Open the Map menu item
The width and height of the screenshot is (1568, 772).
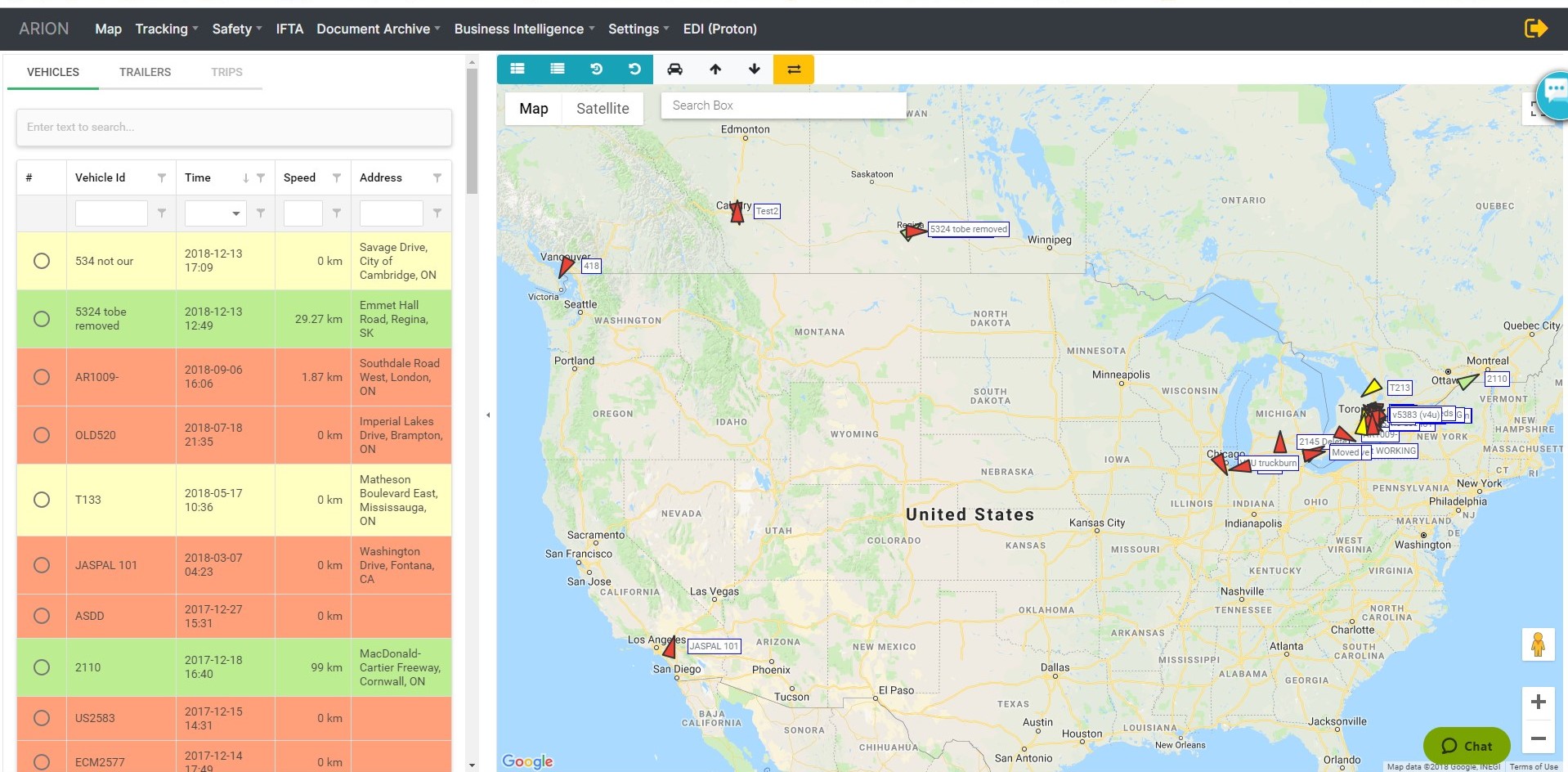coord(108,29)
